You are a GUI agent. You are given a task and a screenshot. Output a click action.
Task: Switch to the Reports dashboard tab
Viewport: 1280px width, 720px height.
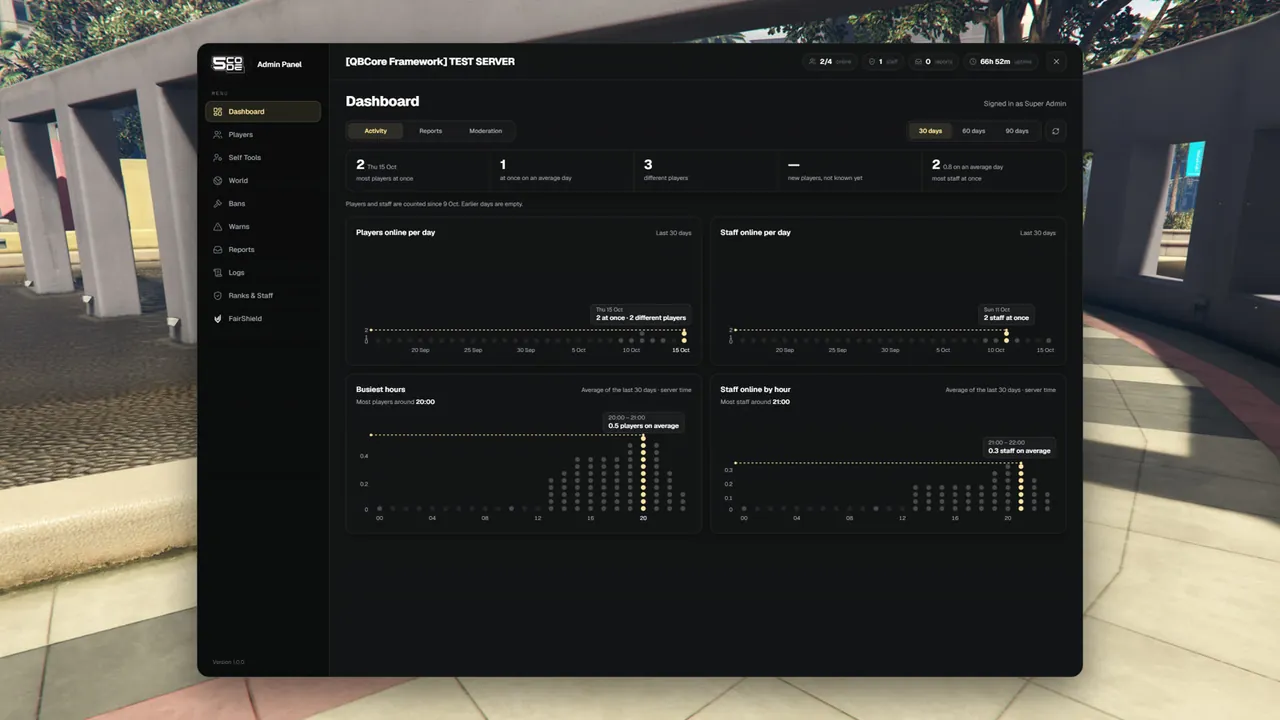431,131
